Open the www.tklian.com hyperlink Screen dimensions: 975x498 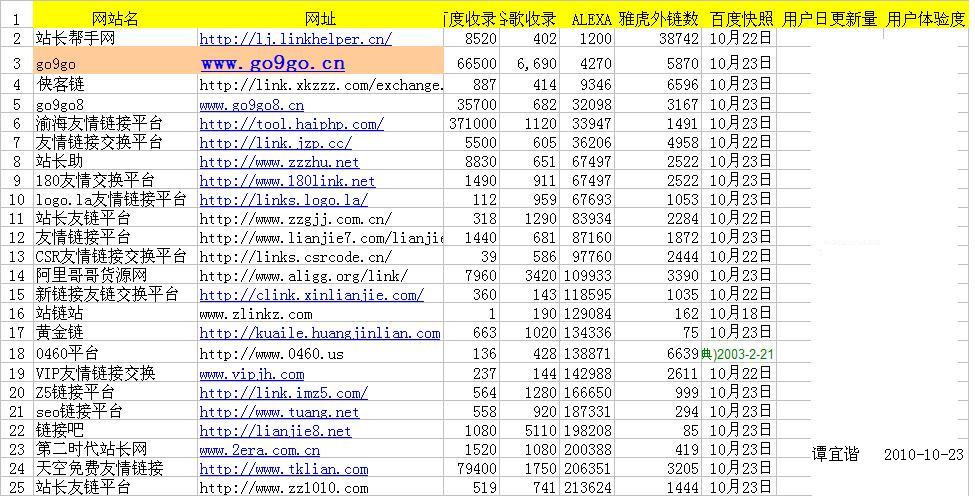(283, 469)
